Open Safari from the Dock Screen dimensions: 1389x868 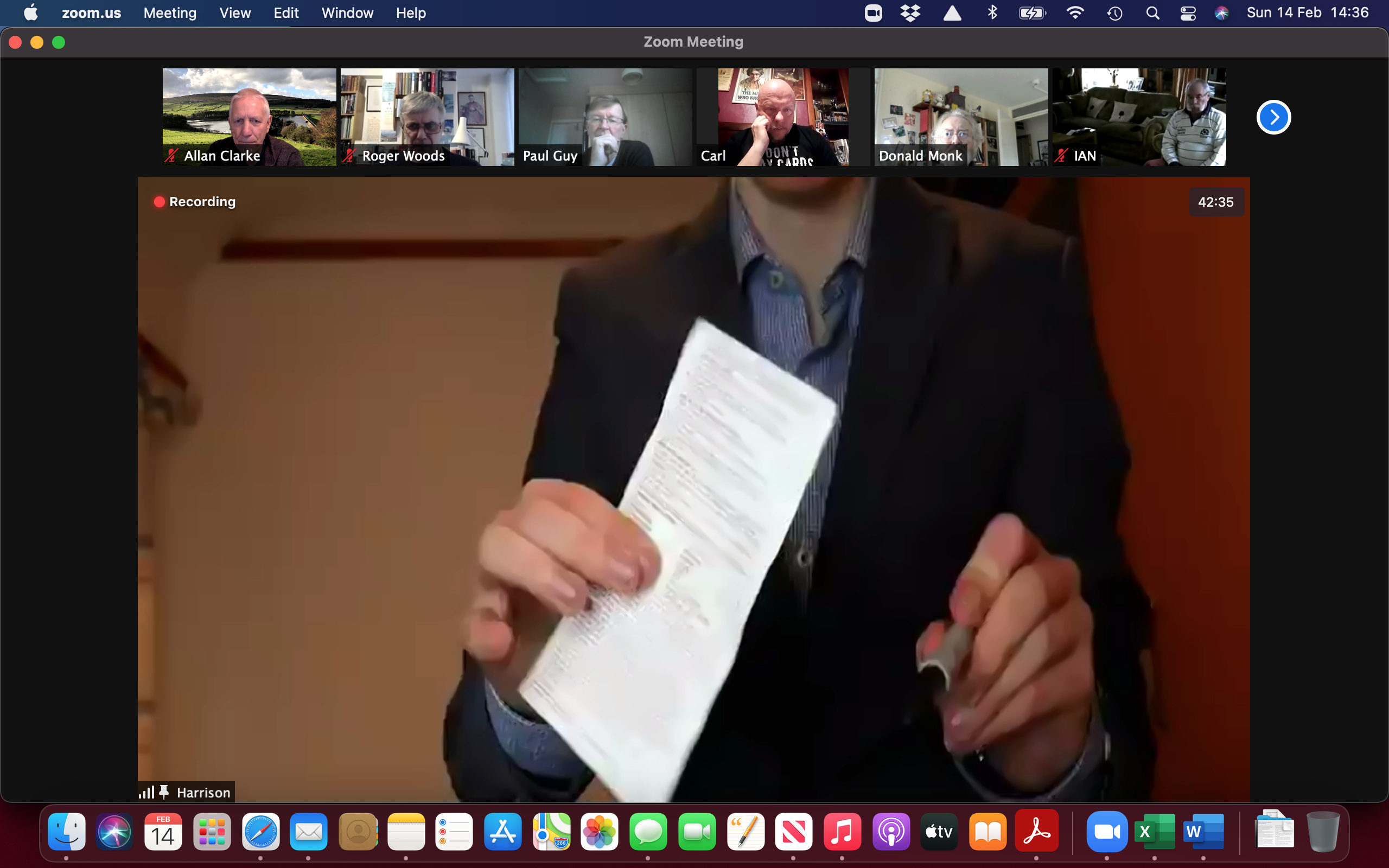coord(260,831)
